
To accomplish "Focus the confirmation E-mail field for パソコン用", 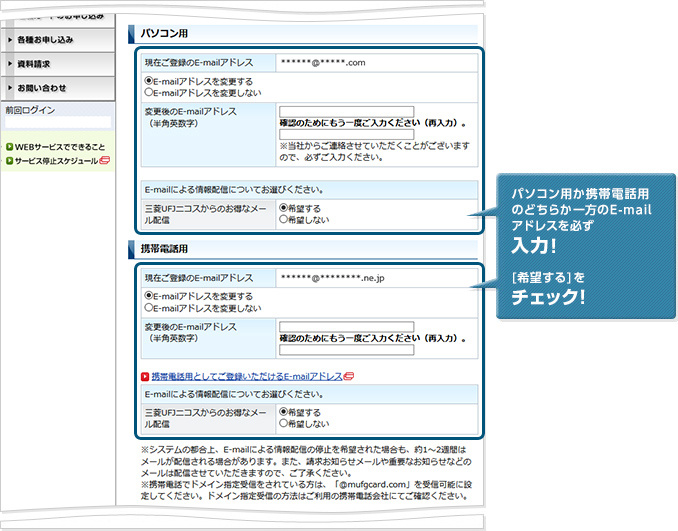I will click(347, 134).
